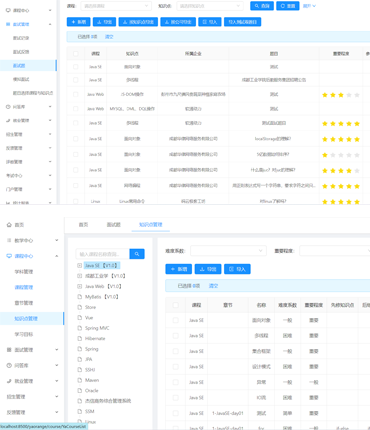Image resolution: width=370 pixels, height=430 pixels.
Task: Click the course-name search input in tree panel
Action: [103, 254]
